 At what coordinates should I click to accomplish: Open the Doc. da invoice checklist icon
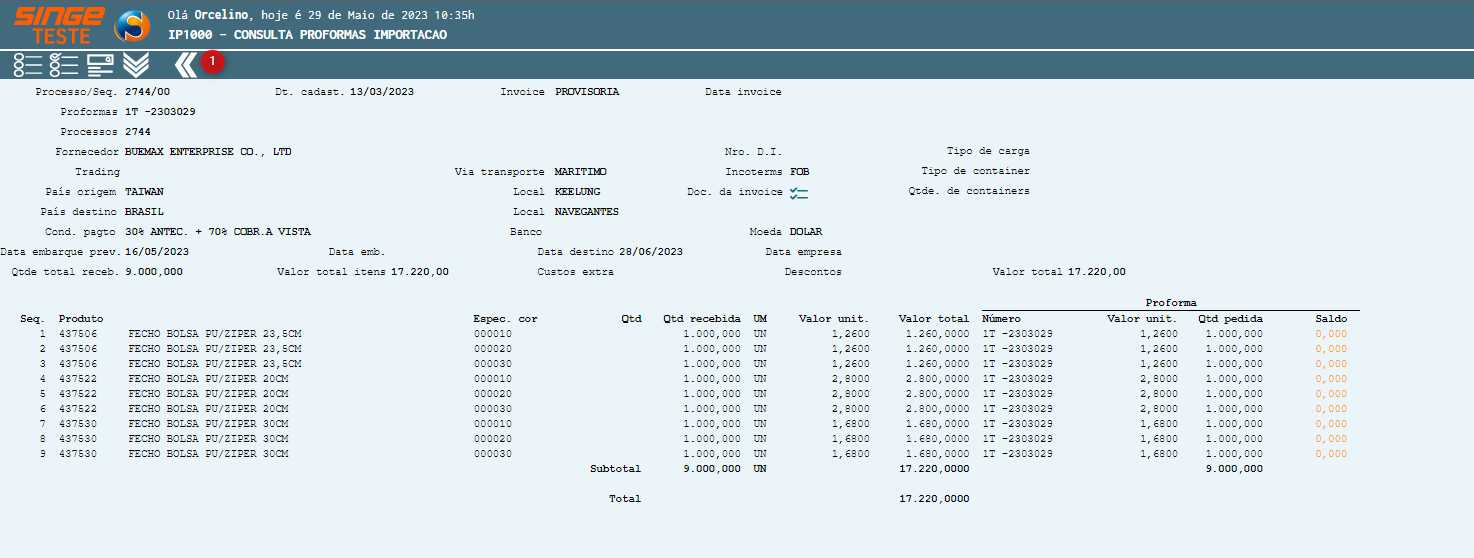click(x=798, y=193)
